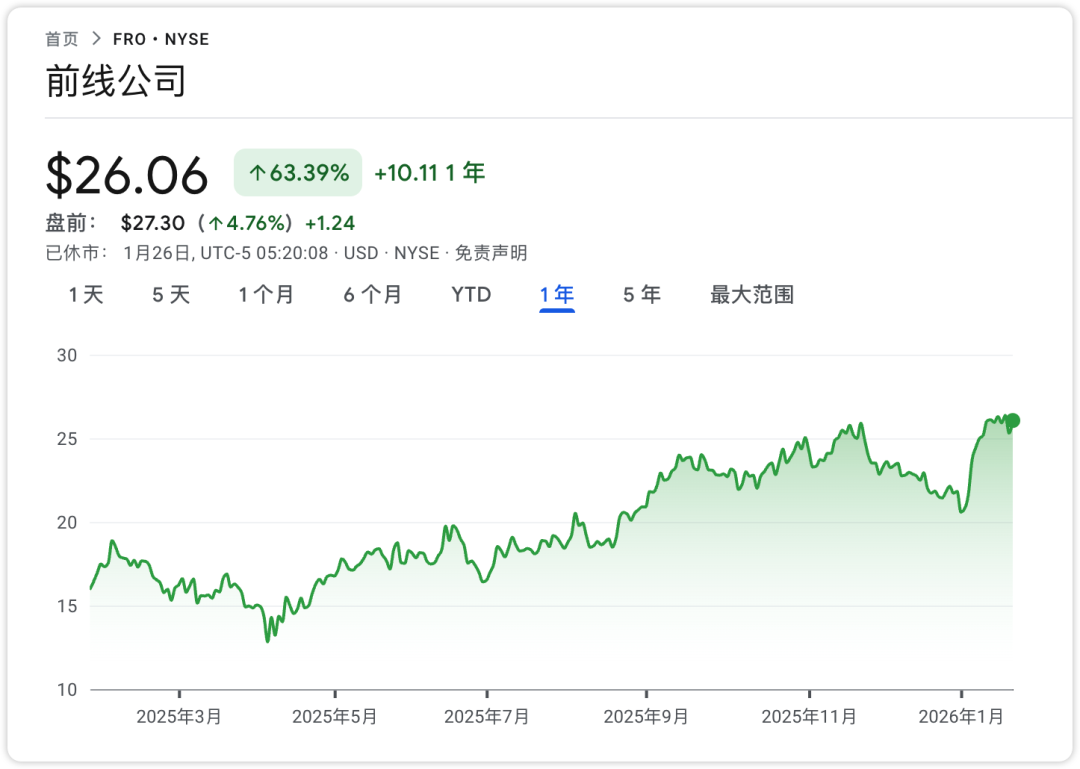Screen dimensions: 1080x769
Task: Click the 2025年3月 x-axis label
Action: point(179,717)
